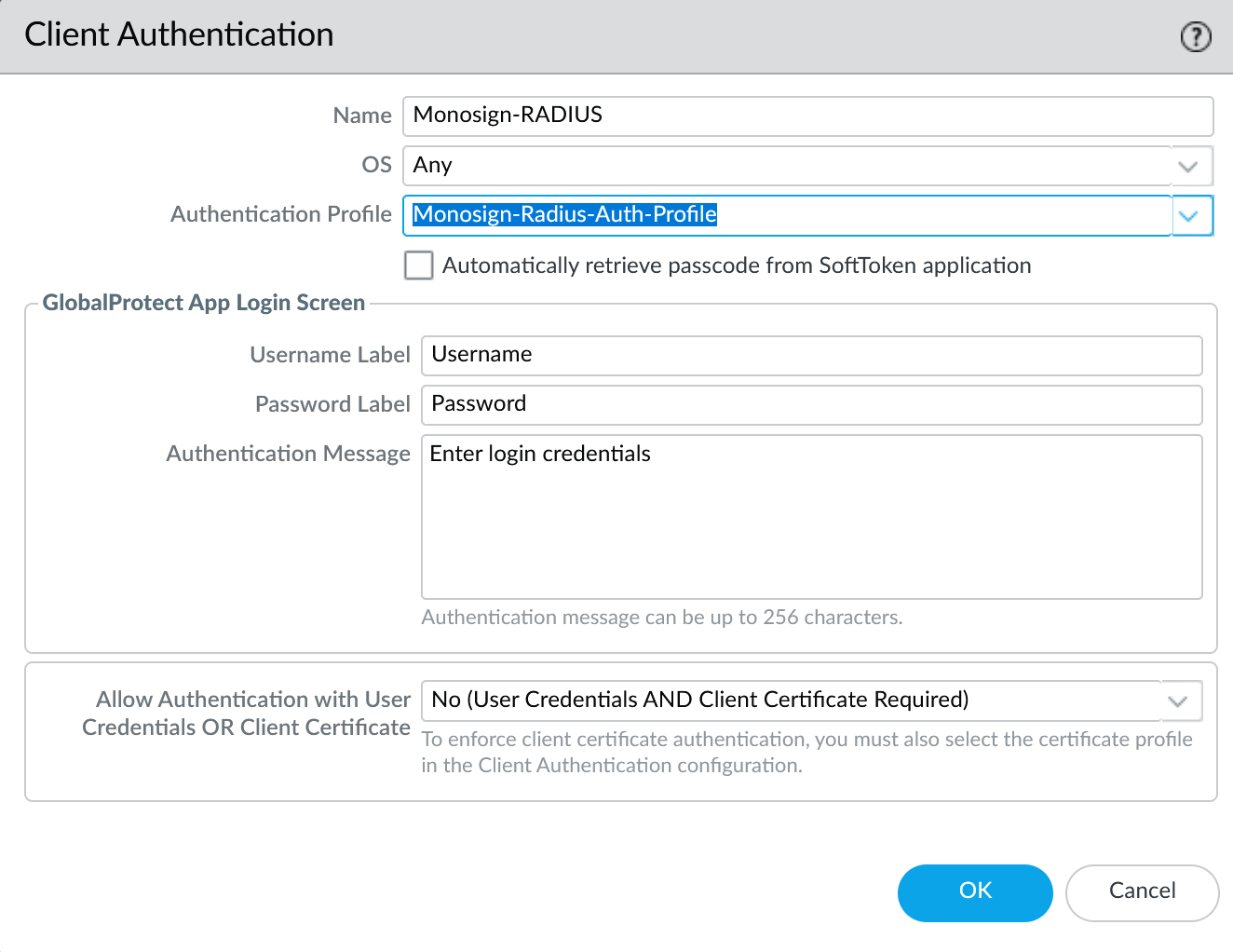Image resolution: width=1233 pixels, height=952 pixels.
Task: Expand the OS dropdown arrow
Action: click(1187, 167)
